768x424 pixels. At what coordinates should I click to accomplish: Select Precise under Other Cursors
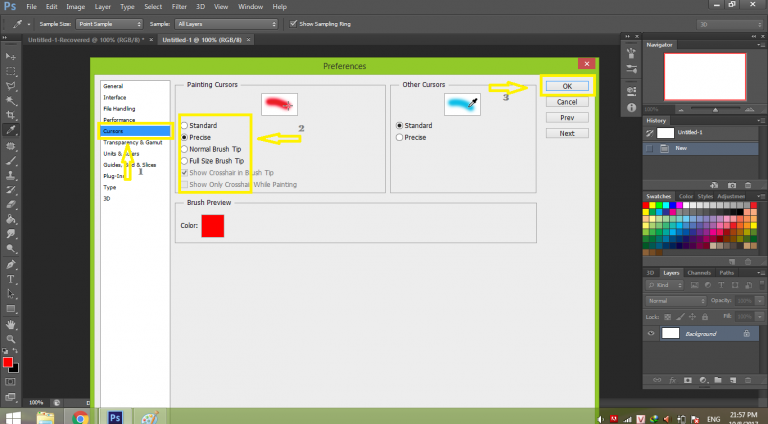click(x=401, y=137)
